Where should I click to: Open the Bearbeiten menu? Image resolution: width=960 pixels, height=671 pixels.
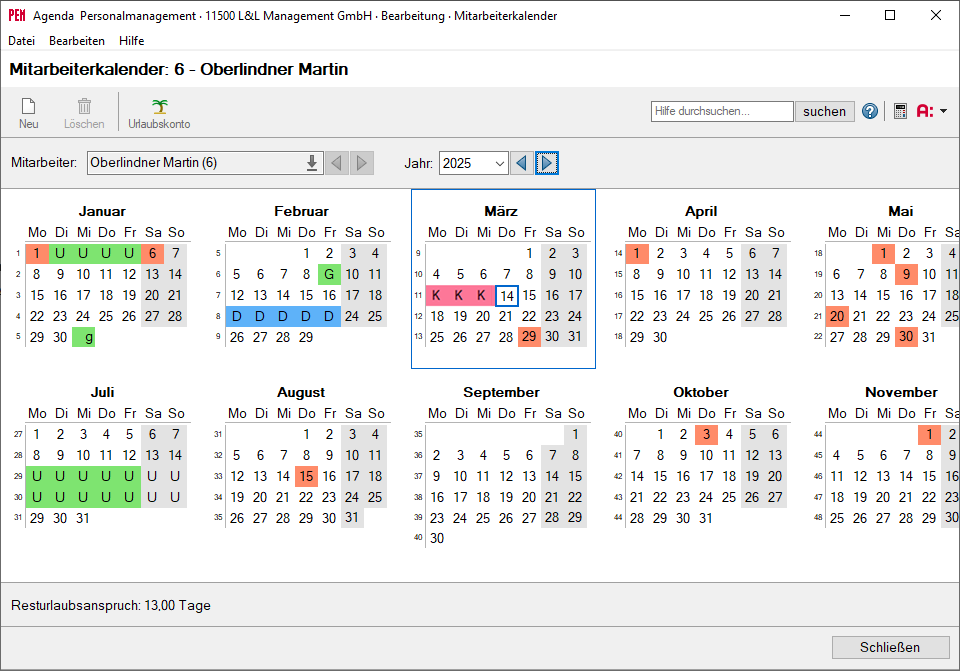[77, 41]
